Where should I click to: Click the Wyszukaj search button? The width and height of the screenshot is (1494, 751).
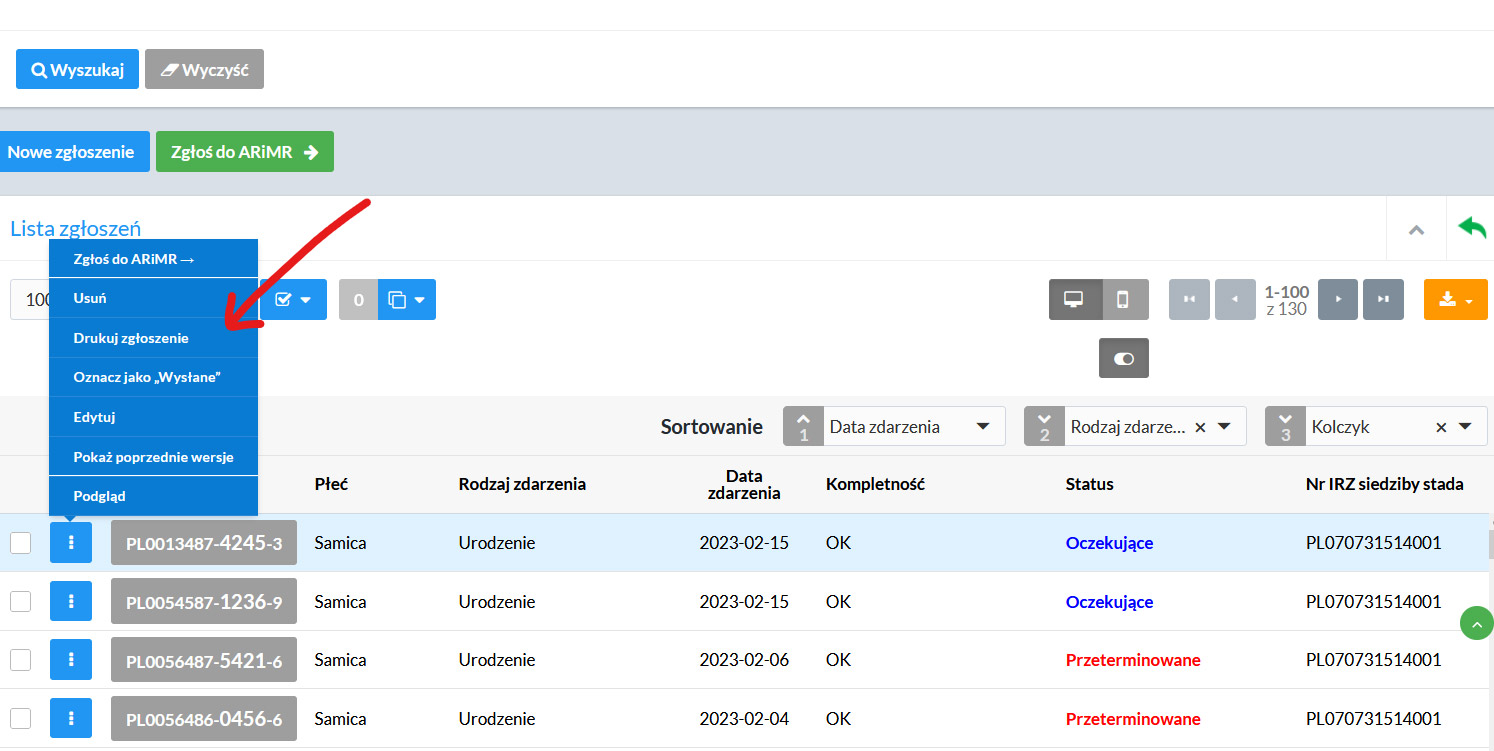click(x=77, y=70)
